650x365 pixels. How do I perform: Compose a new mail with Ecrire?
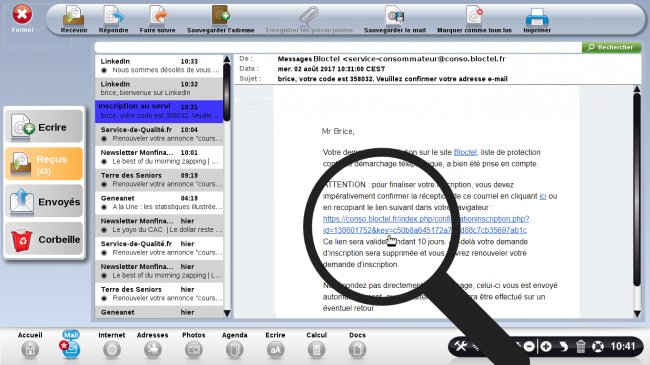pos(44,127)
